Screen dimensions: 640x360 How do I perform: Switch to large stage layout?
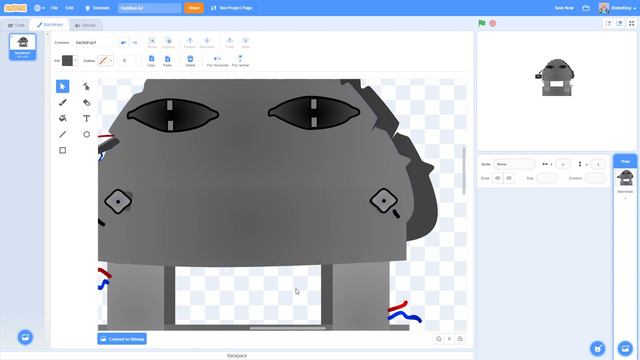619,23
